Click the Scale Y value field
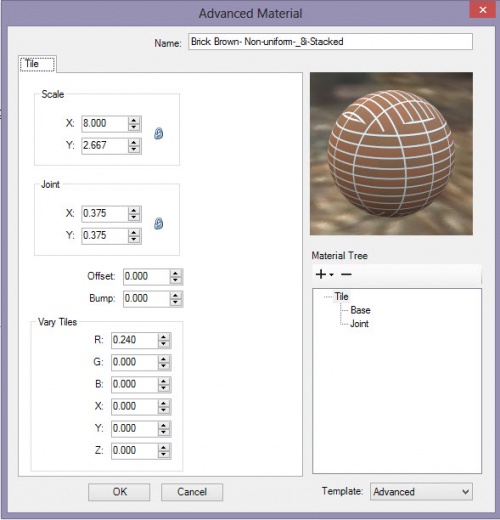The image size is (500, 520). 105,146
